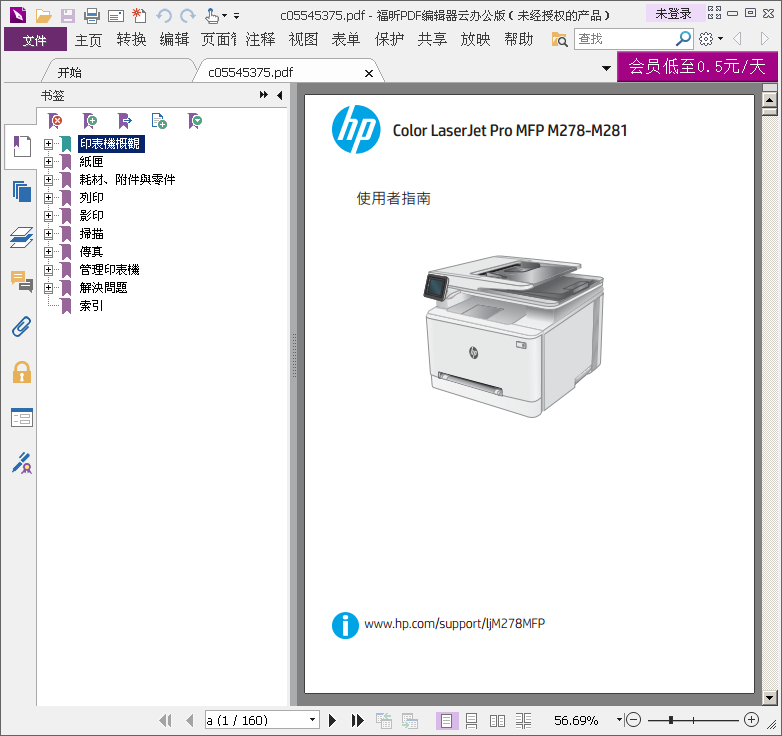Screen dimensions: 782x736
Task: Open the Attachments paperclip icon
Action: [21, 327]
